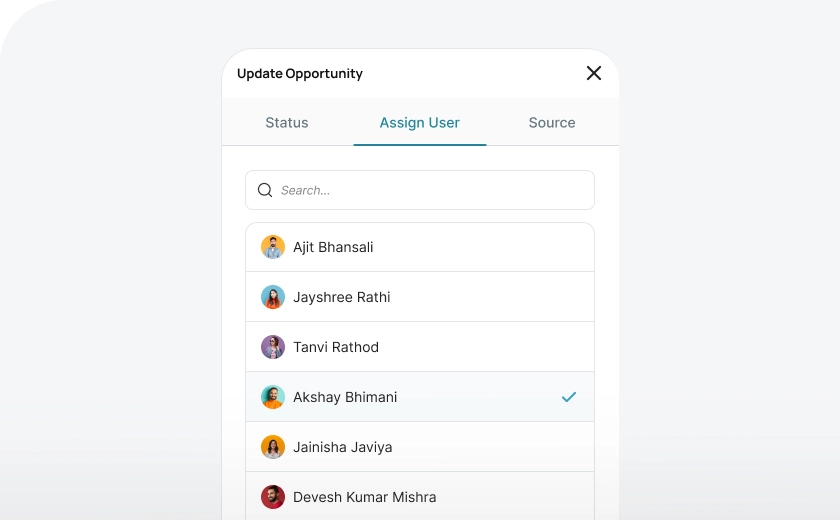Screen dimensions: 840x520
Task: Assign opportunity to Ajit Bhansali
Action: click(334, 247)
